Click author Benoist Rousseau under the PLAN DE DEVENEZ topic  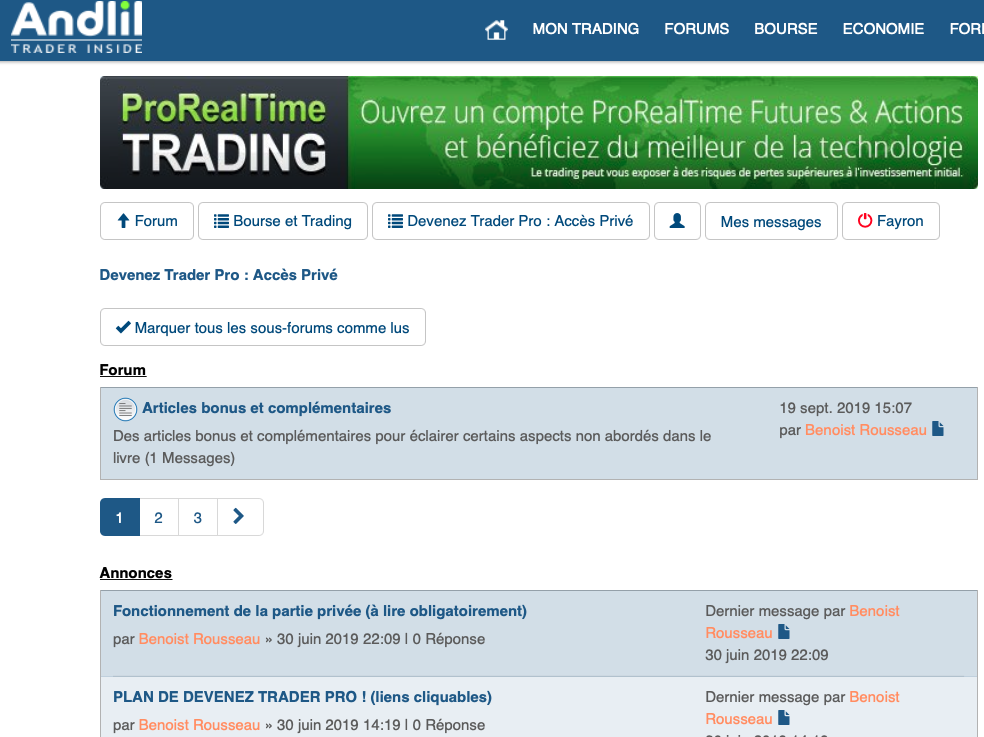pos(199,725)
